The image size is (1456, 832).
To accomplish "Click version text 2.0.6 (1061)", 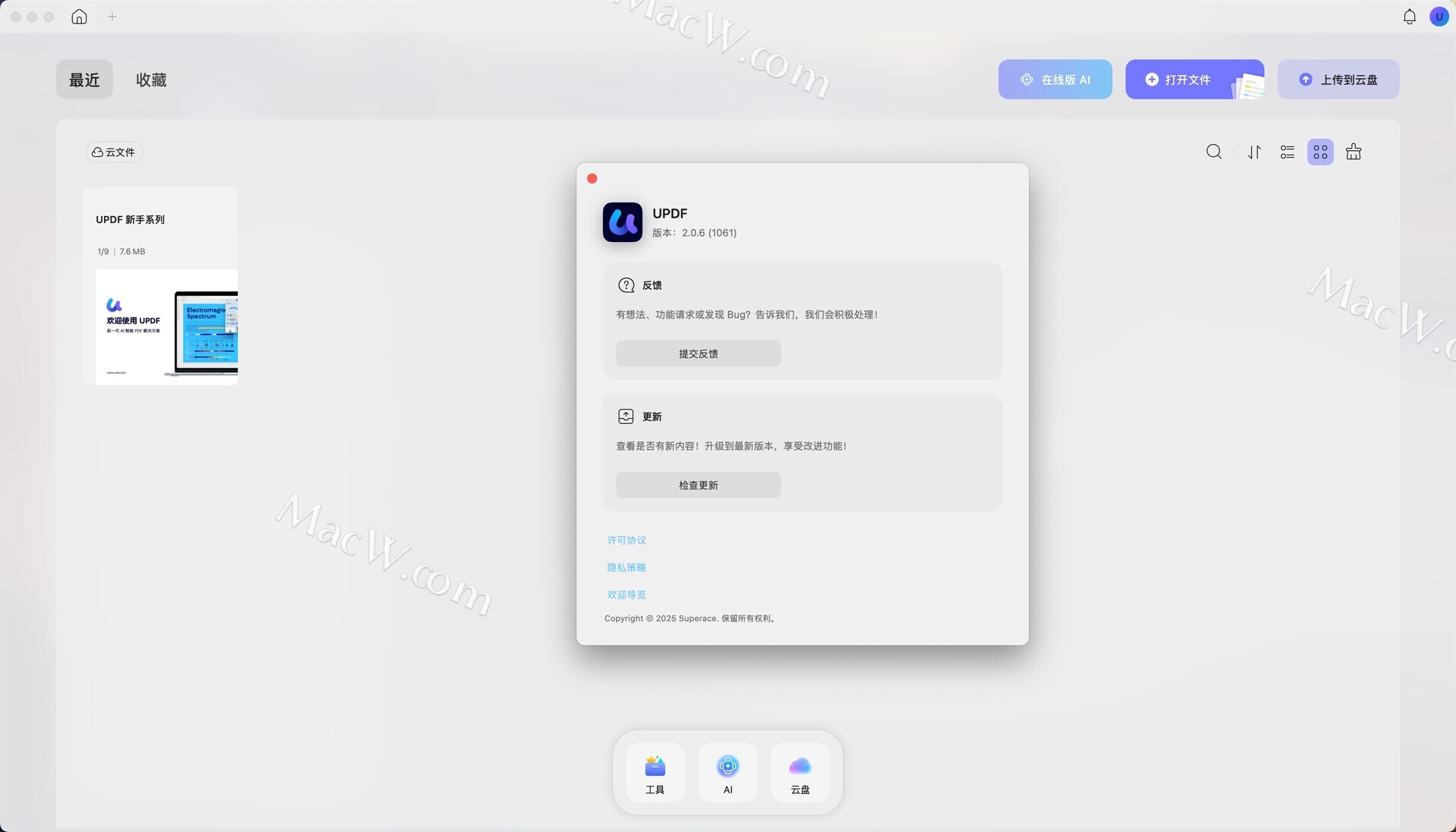I will (709, 233).
